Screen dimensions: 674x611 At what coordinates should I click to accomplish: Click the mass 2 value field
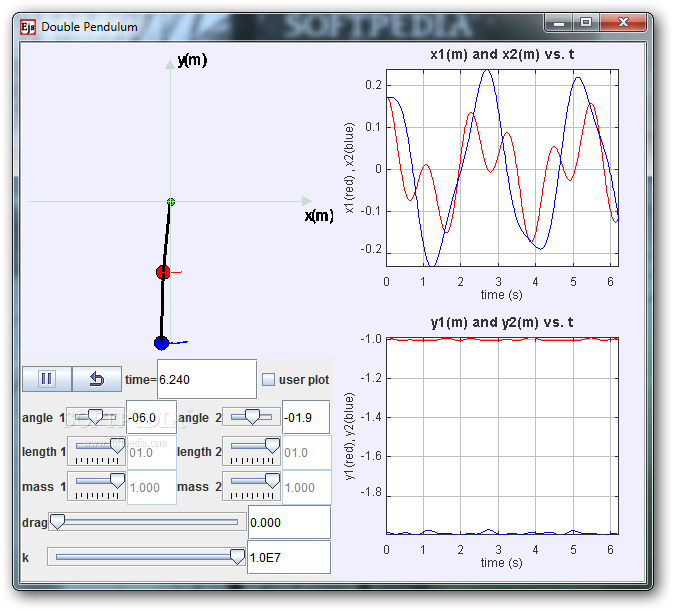tap(306, 487)
